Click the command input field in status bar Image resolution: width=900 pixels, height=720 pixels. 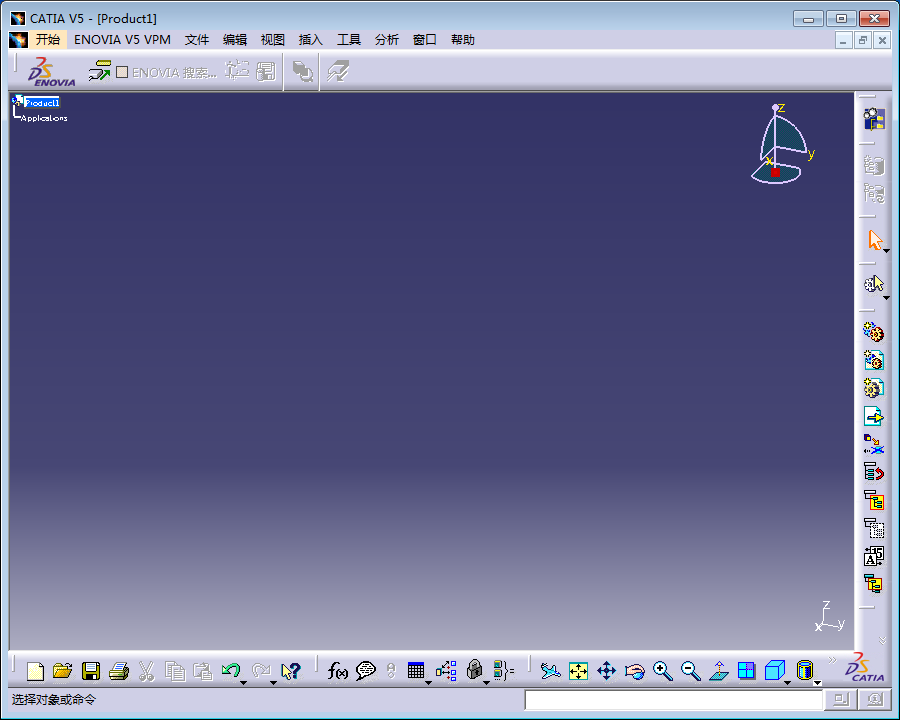pyautogui.click(x=673, y=700)
